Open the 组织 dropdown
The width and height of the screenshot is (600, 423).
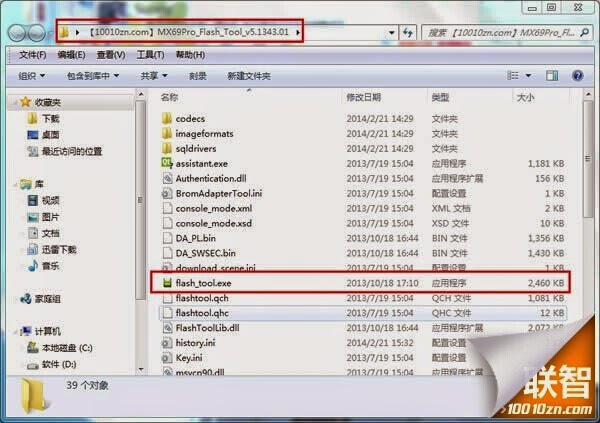pyautogui.click(x=32, y=76)
